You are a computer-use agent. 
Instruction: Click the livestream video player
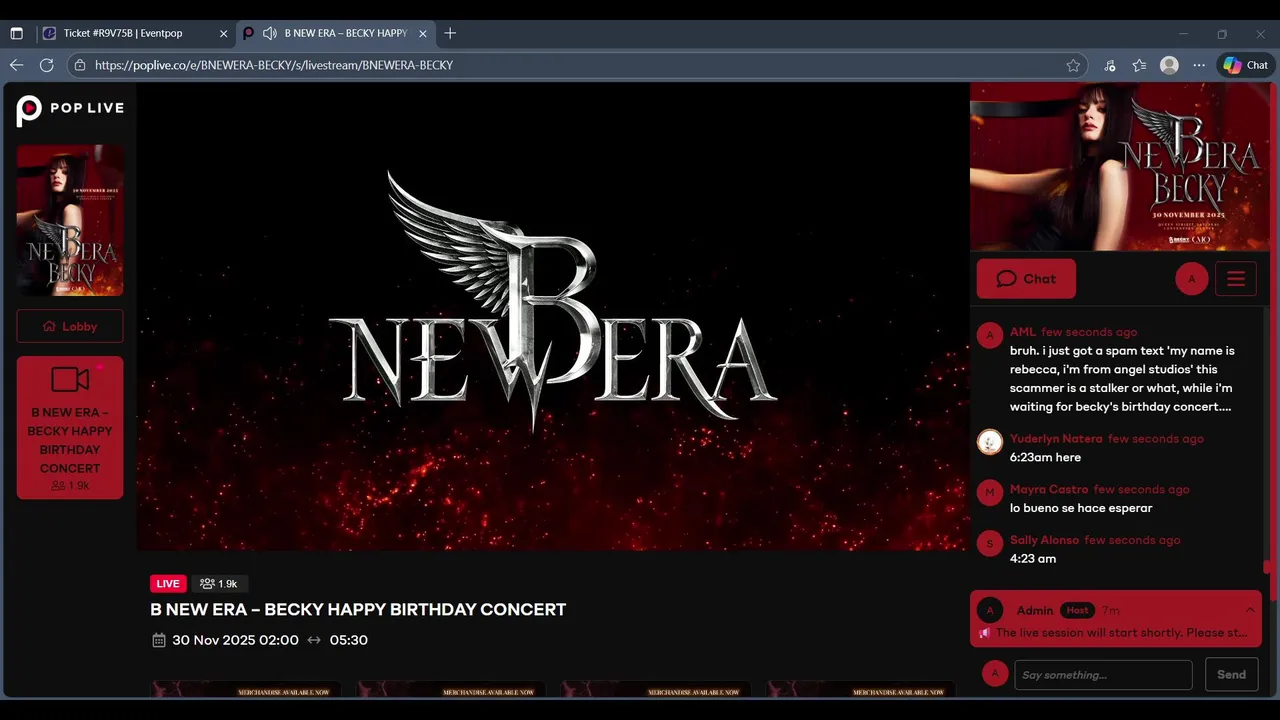click(x=553, y=316)
